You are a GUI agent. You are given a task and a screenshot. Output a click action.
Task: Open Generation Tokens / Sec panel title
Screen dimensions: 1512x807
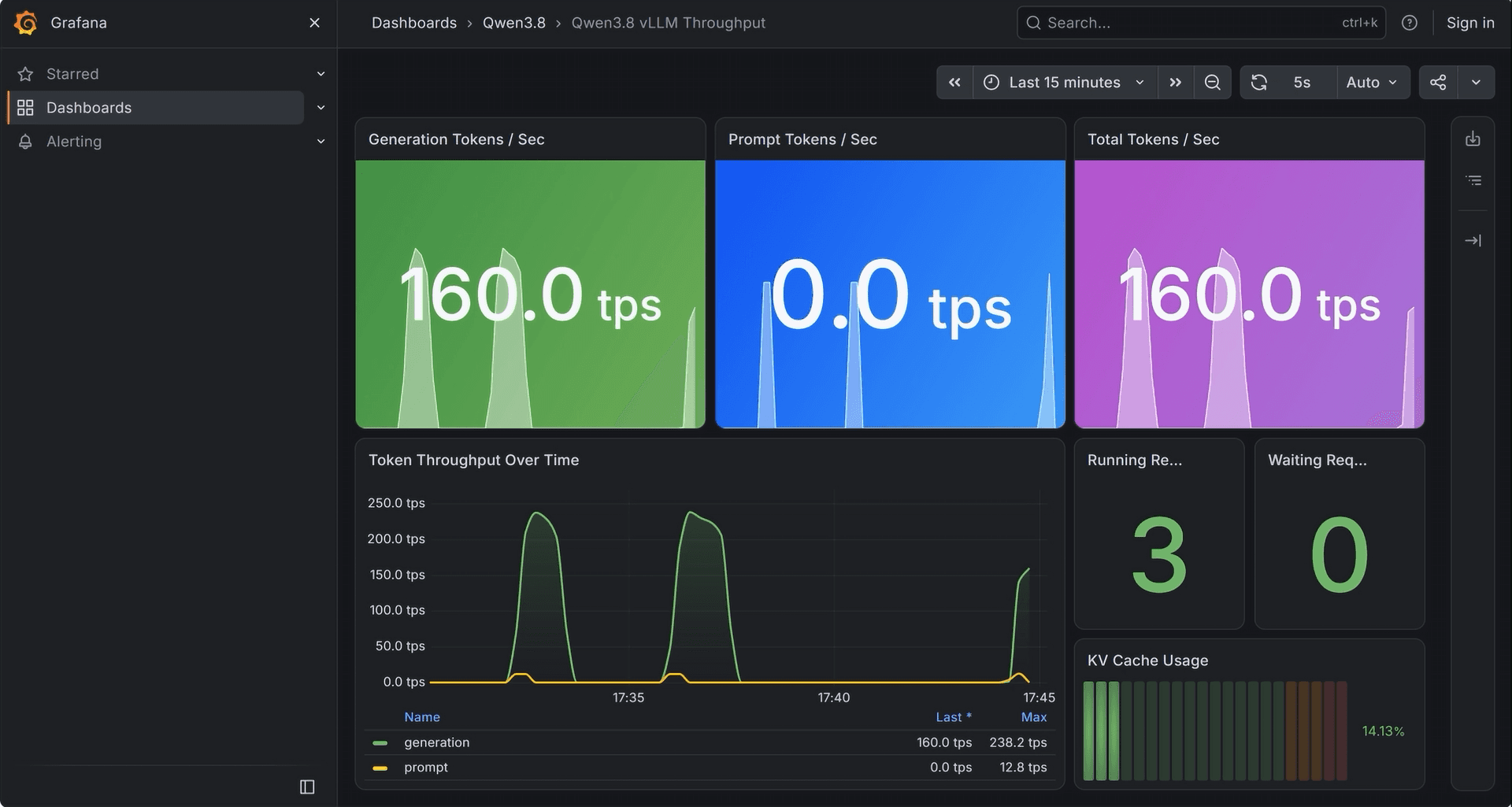pyautogui.click(x=457, y=139)
